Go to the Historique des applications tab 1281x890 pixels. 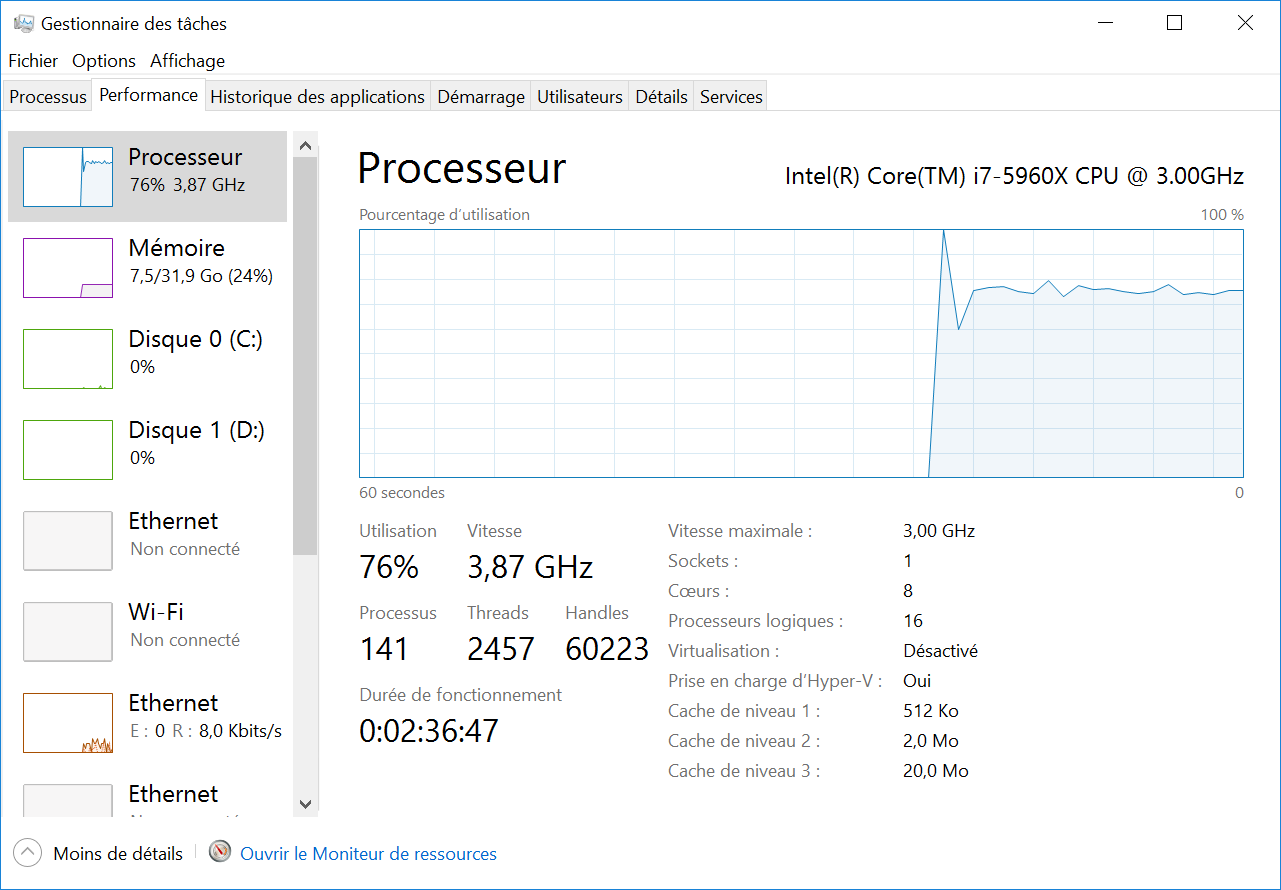pos(318,97)
